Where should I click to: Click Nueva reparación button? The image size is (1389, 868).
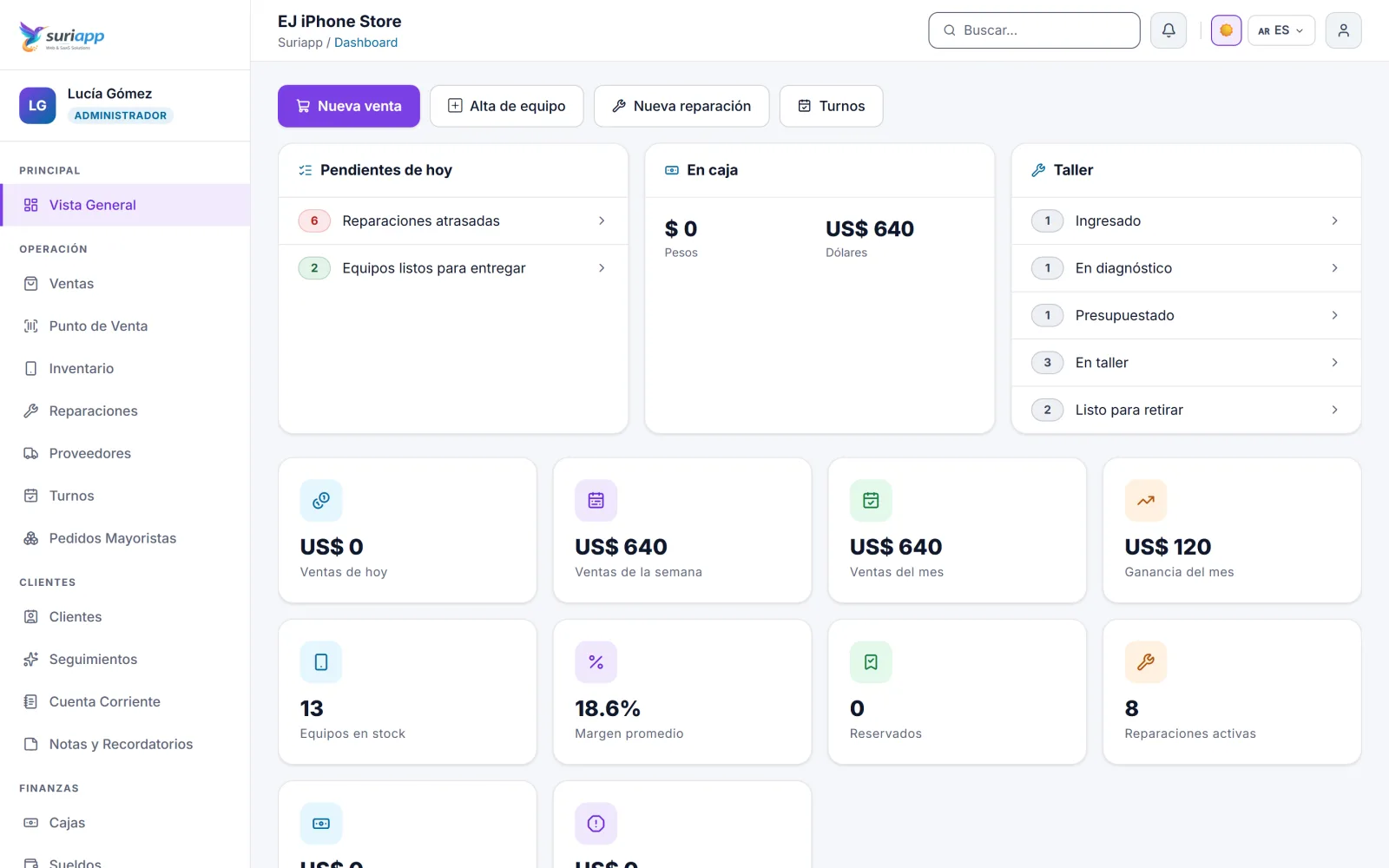681,106
